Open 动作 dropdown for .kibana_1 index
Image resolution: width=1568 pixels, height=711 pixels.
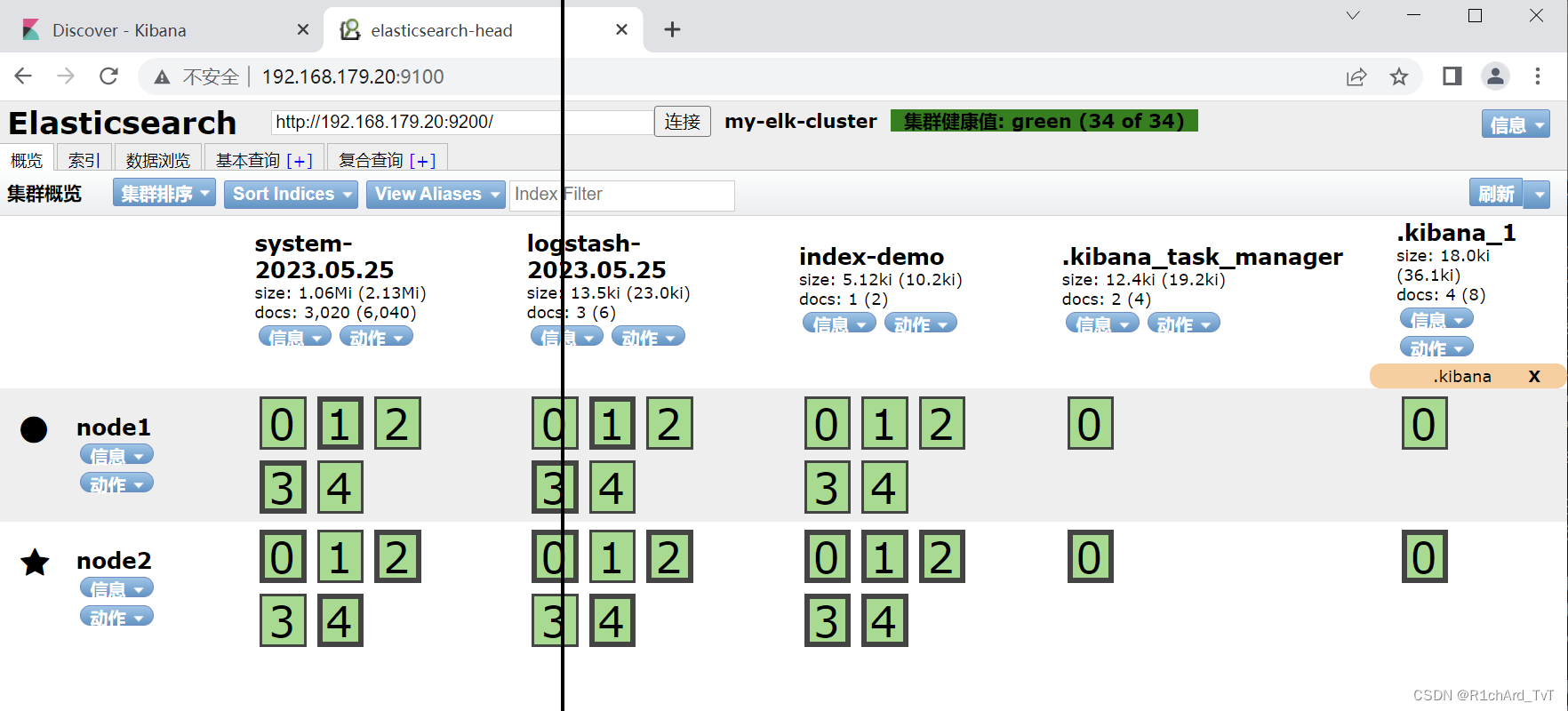coord(1436,347)
